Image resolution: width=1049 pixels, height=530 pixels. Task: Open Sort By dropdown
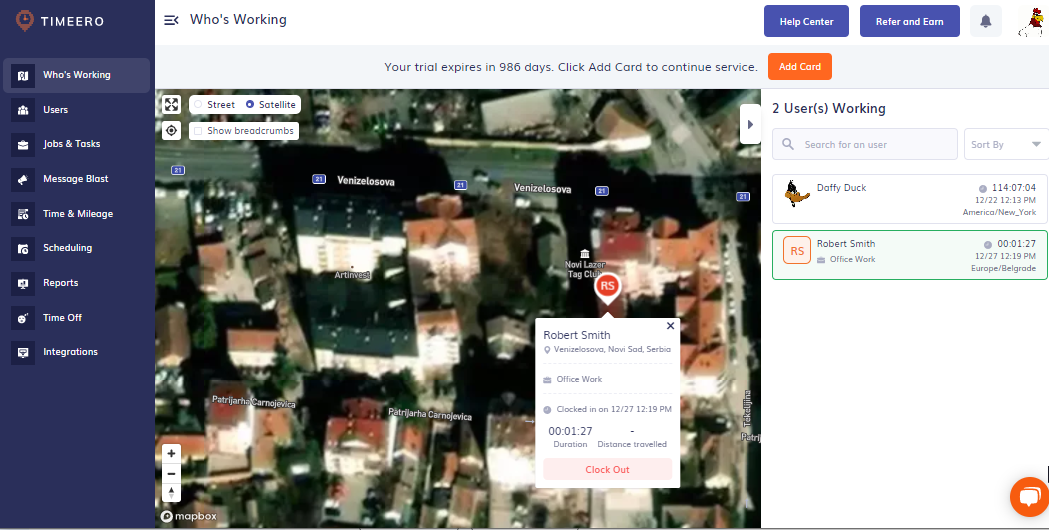pyautogui.click(x=1006, y=144)
